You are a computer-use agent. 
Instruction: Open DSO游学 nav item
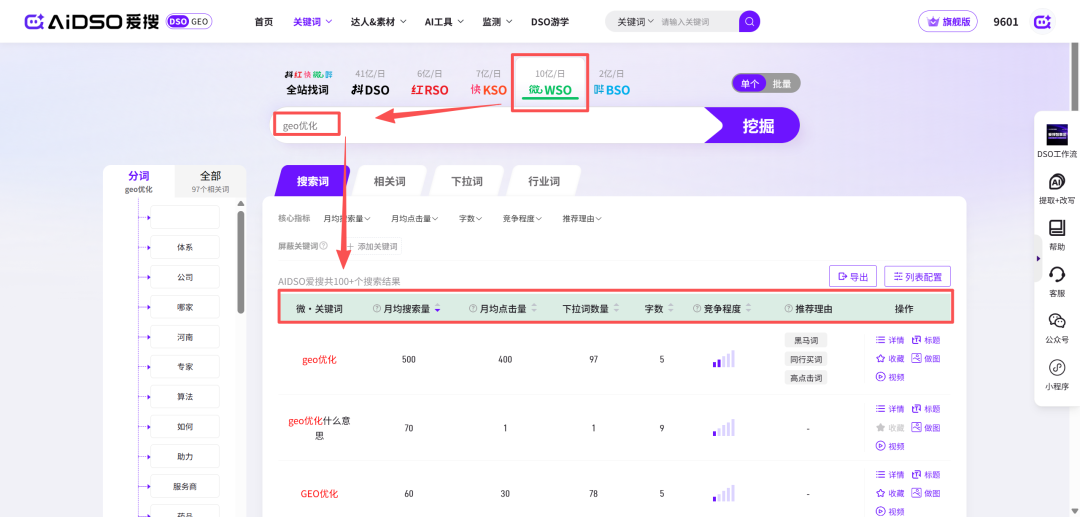(550, 21)
